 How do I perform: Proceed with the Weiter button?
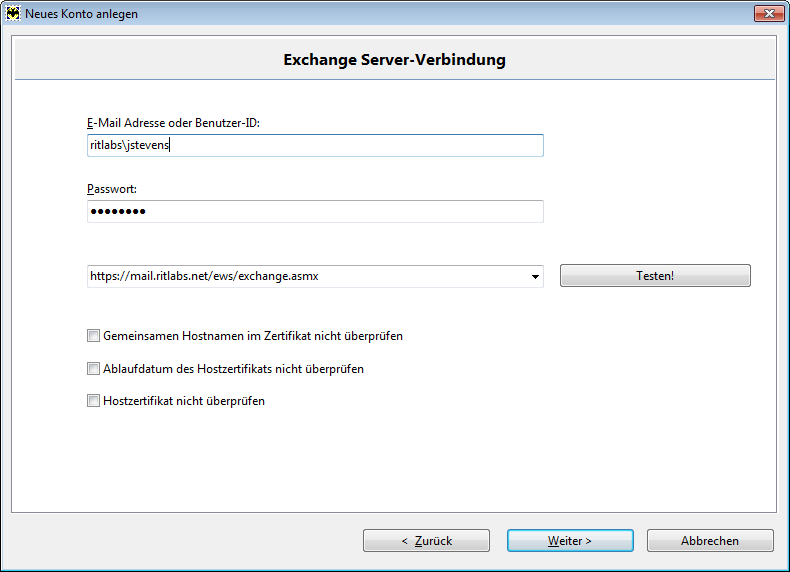570,541
